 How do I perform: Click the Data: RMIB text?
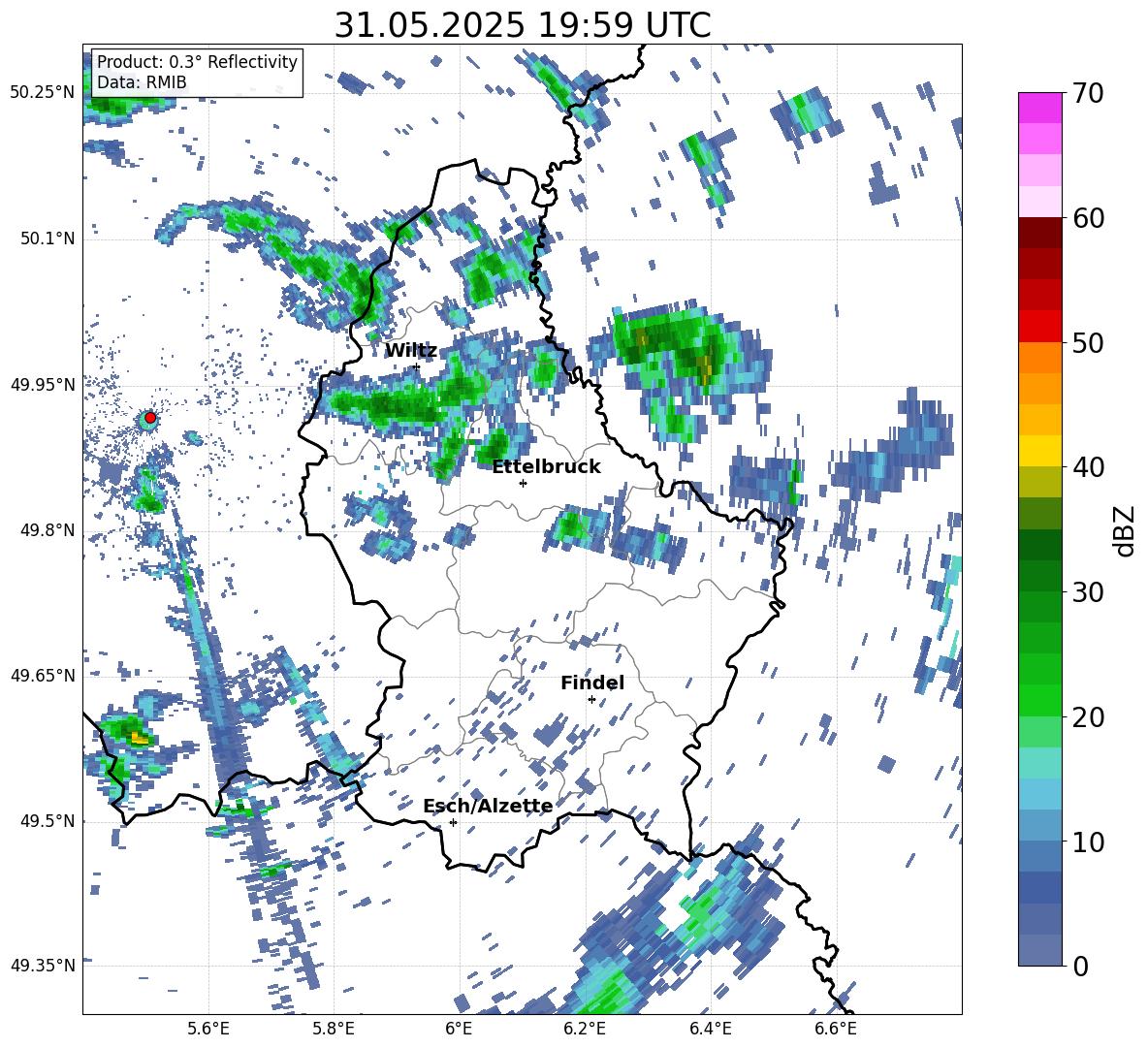coord(142,82)
